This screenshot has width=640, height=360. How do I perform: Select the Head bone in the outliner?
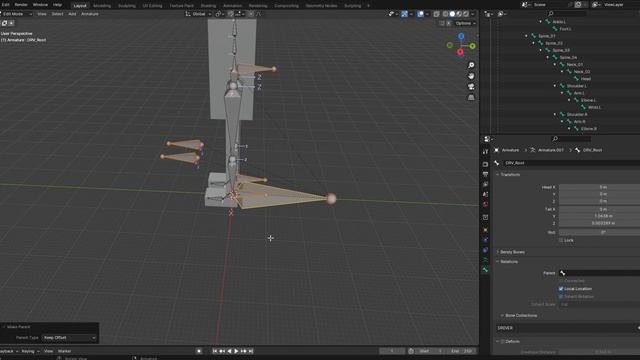[586, 79]
